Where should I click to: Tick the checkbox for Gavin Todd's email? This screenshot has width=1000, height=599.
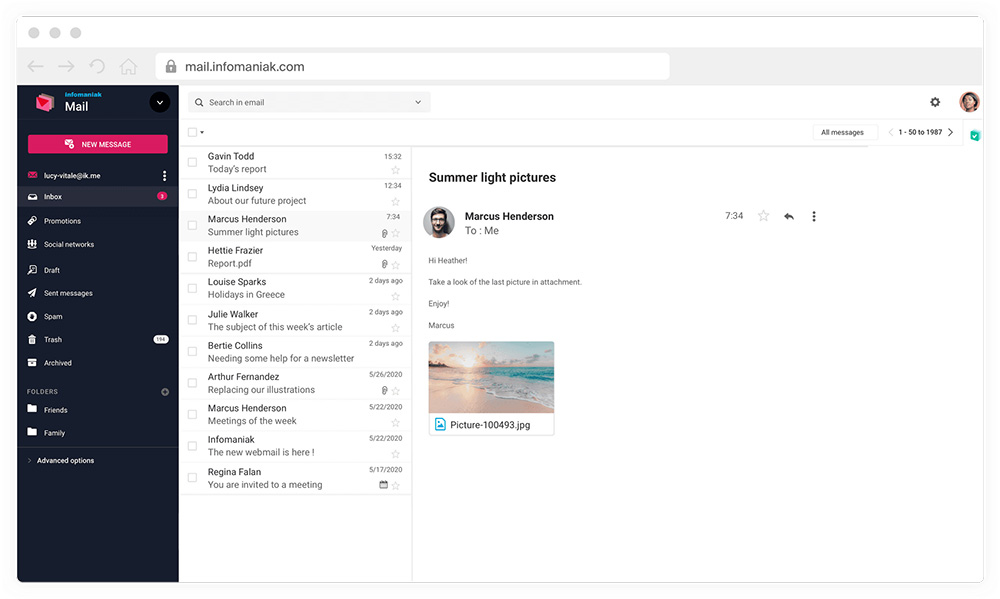(x=192, y=162)
